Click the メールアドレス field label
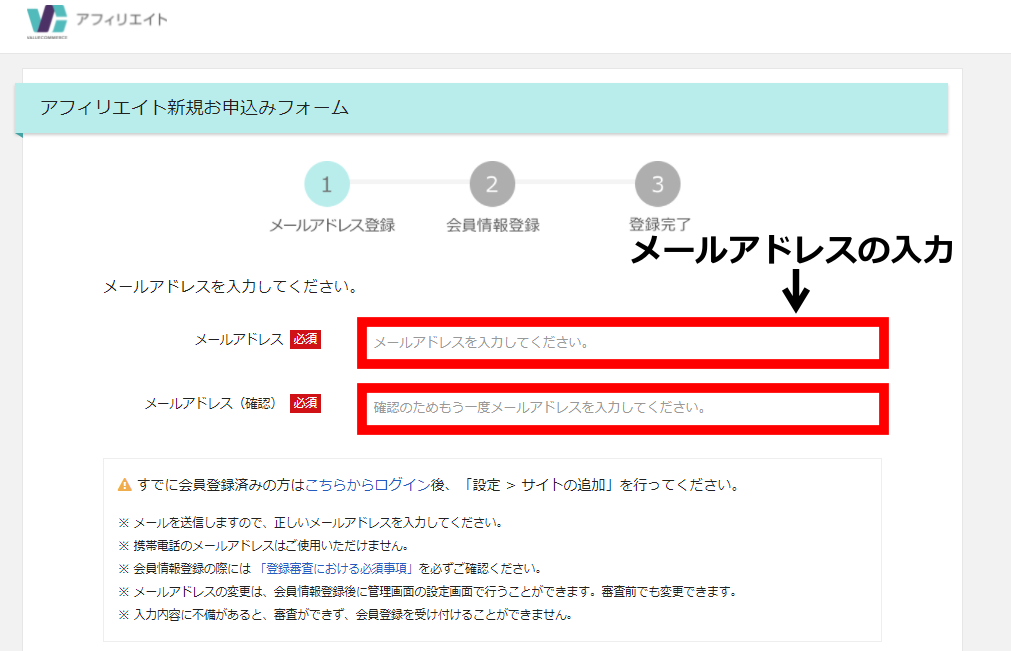Image resolution: width=1011 pixels, height=651 pixels. click(239, 339)
